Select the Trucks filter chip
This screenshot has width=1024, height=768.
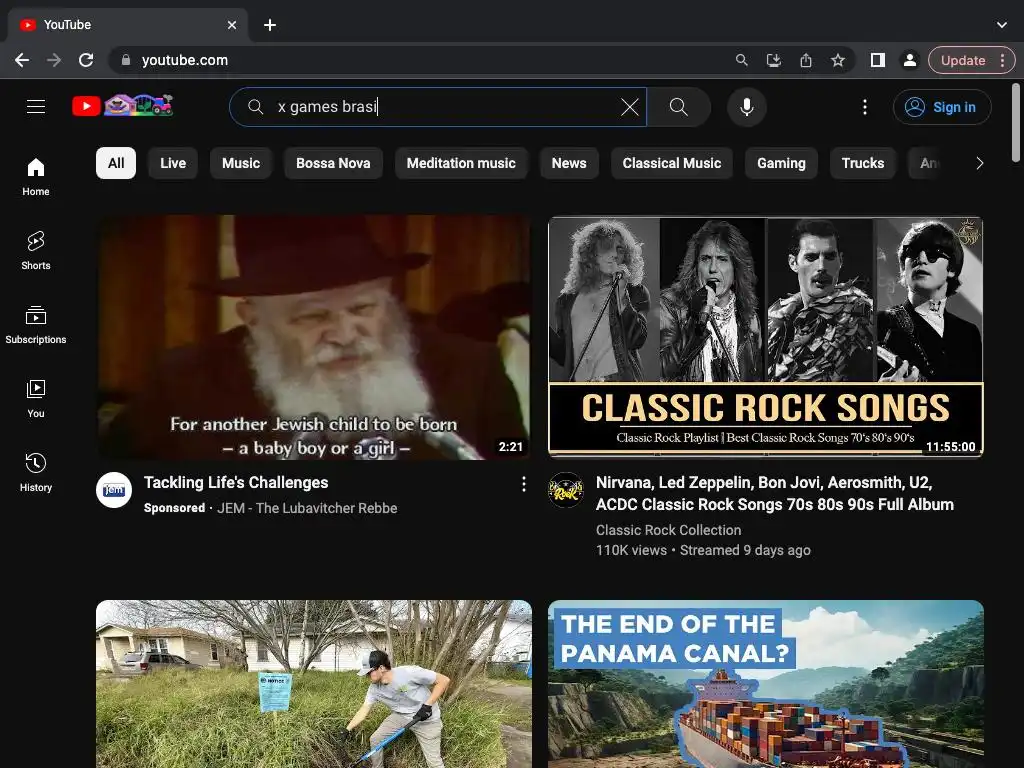(863, 163)
